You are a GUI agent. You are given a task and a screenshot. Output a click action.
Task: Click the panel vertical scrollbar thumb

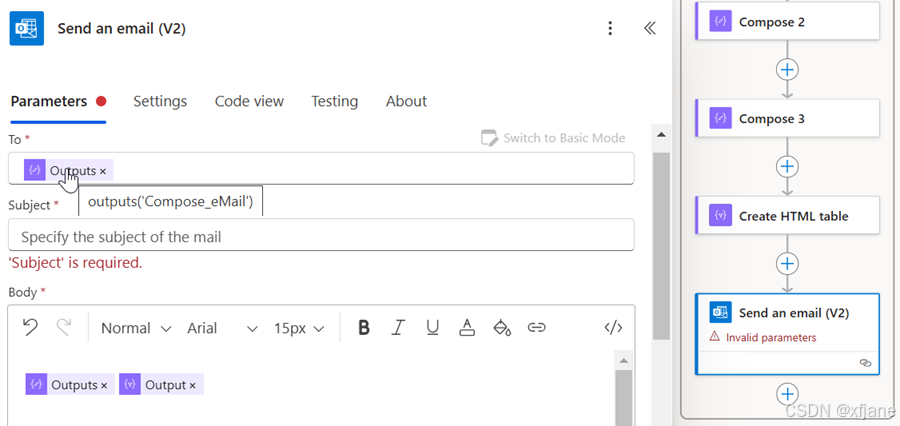661,246
